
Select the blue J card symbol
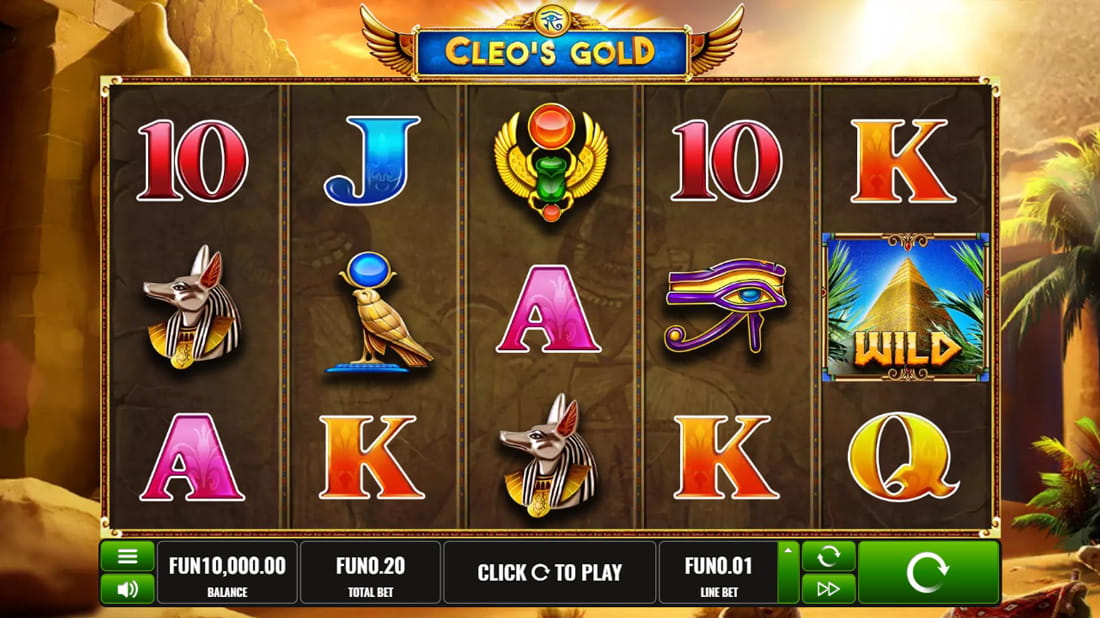click(x=372, y=161)
